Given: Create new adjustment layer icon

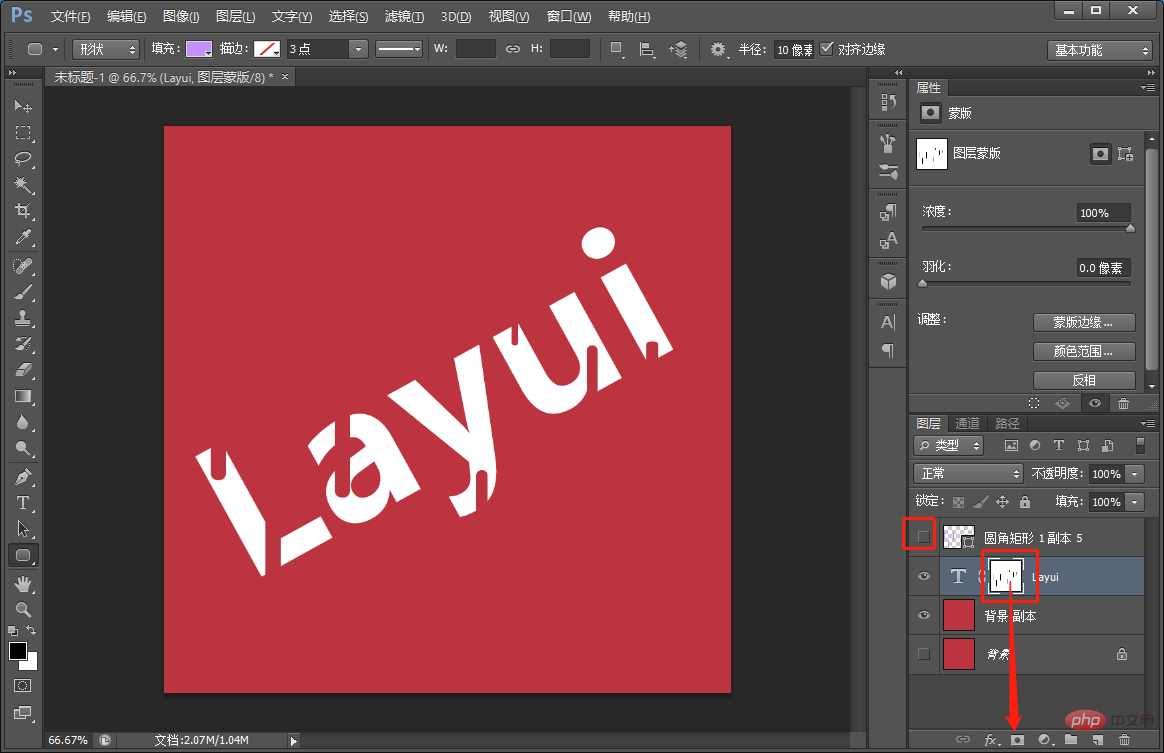Looking at the screenshot, I should [x=1045, y=740].
